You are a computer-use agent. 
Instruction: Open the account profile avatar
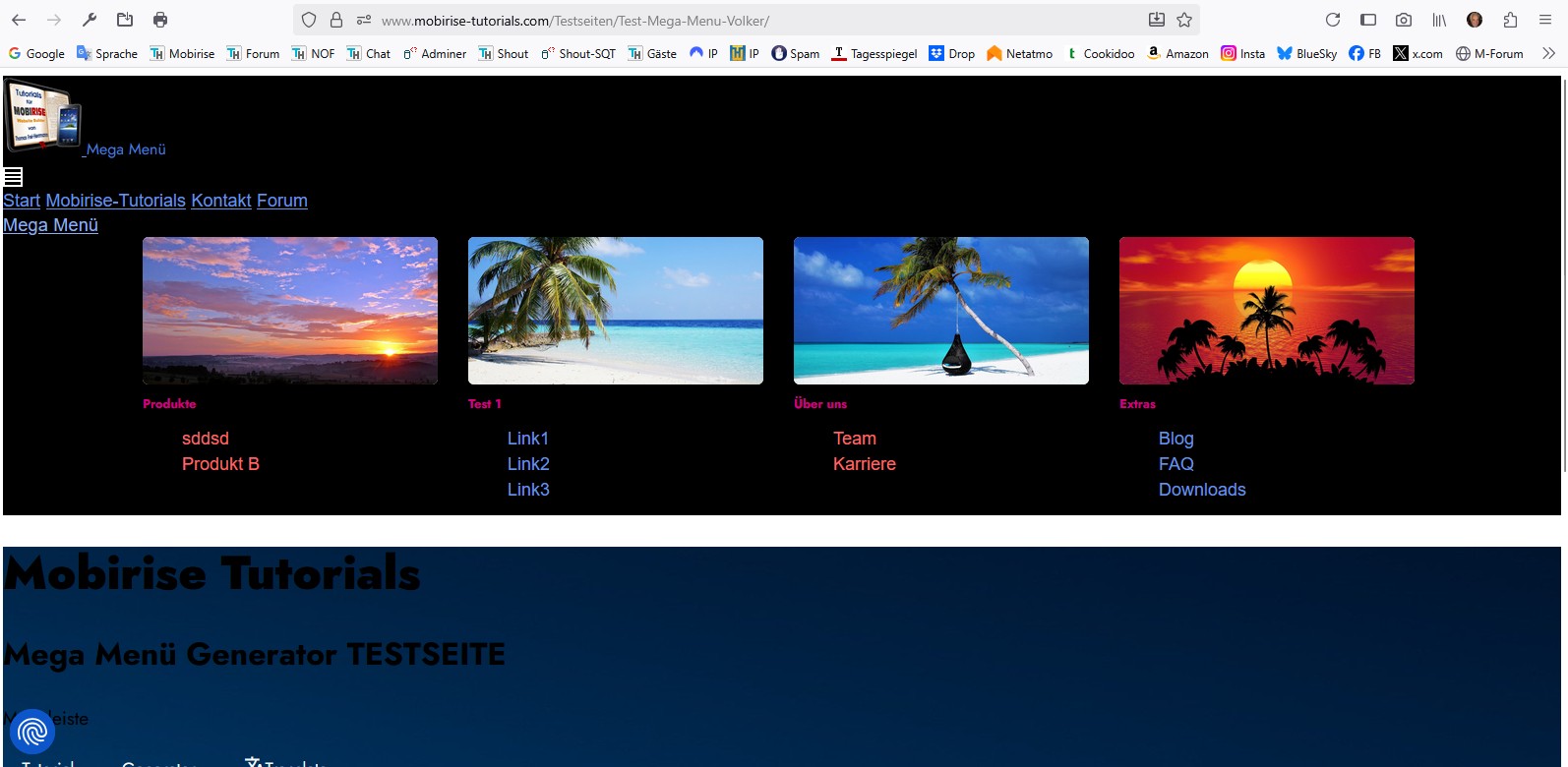click(x=1475, y=20)
